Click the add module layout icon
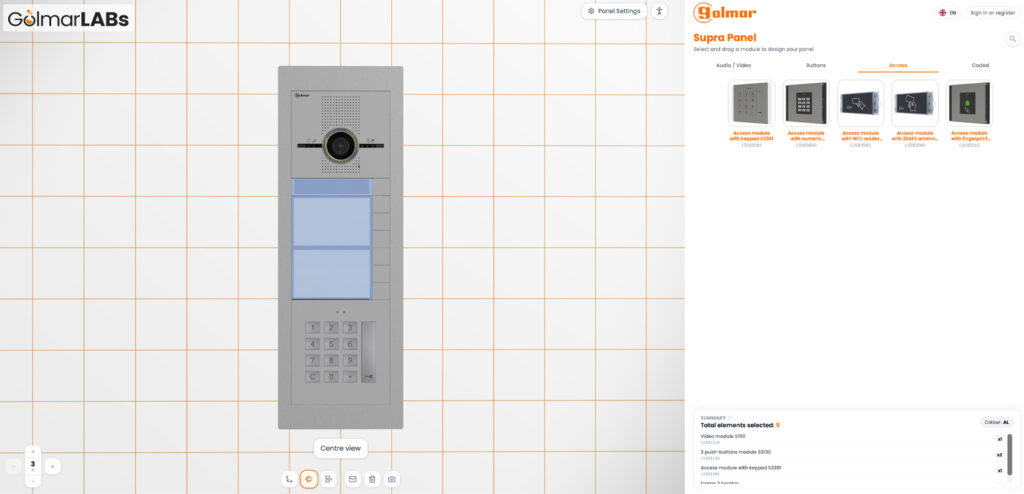 328,480
